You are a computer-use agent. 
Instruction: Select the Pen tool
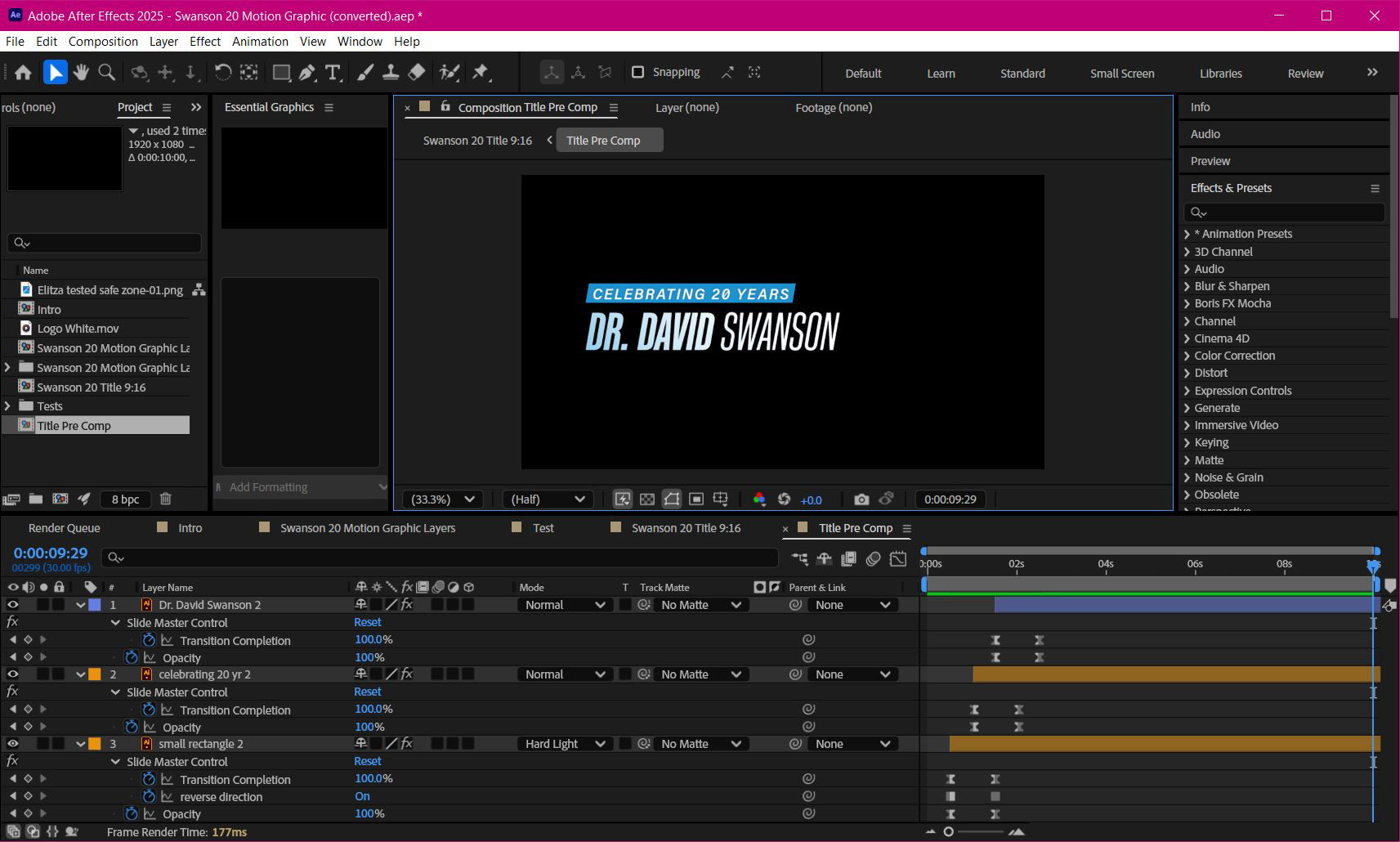(306, 73)
